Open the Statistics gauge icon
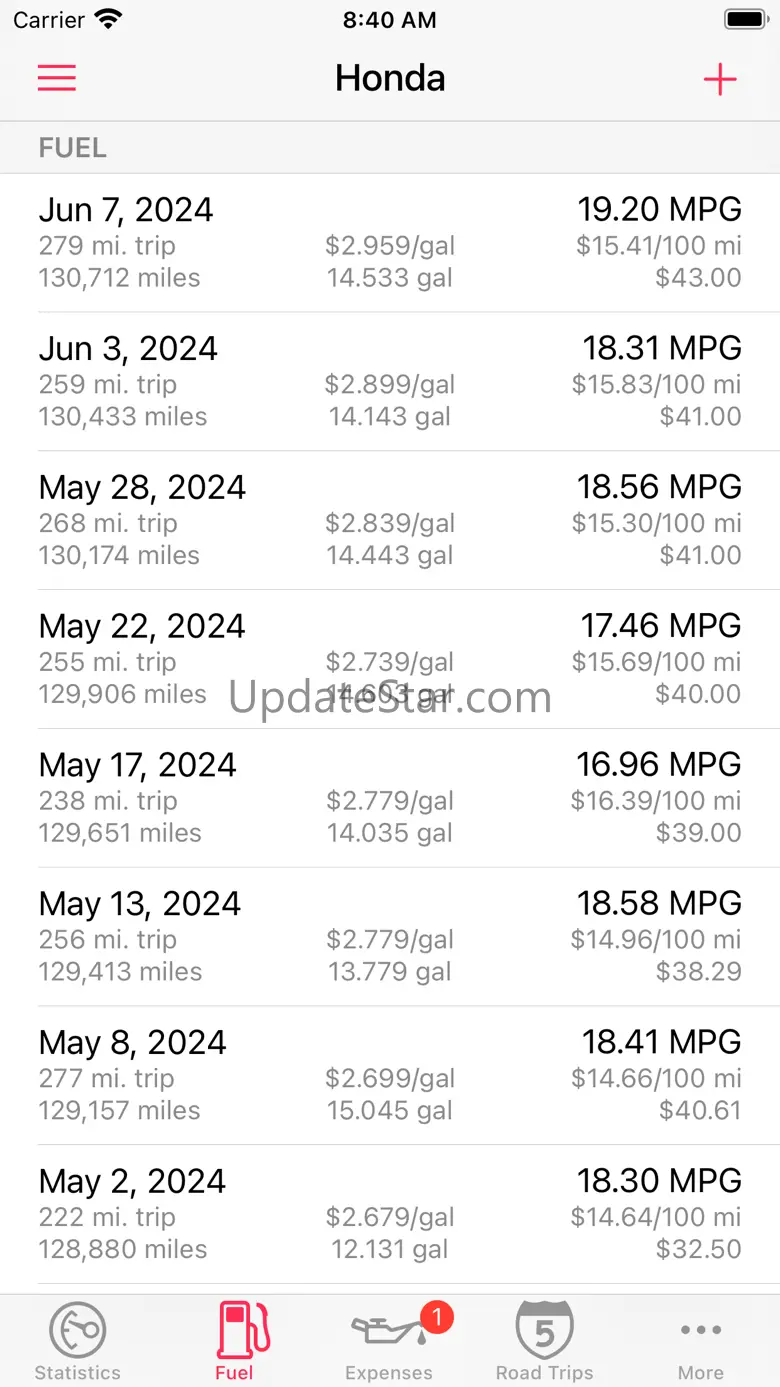This screenshot has width=780, height=1387. point(77,1330)
